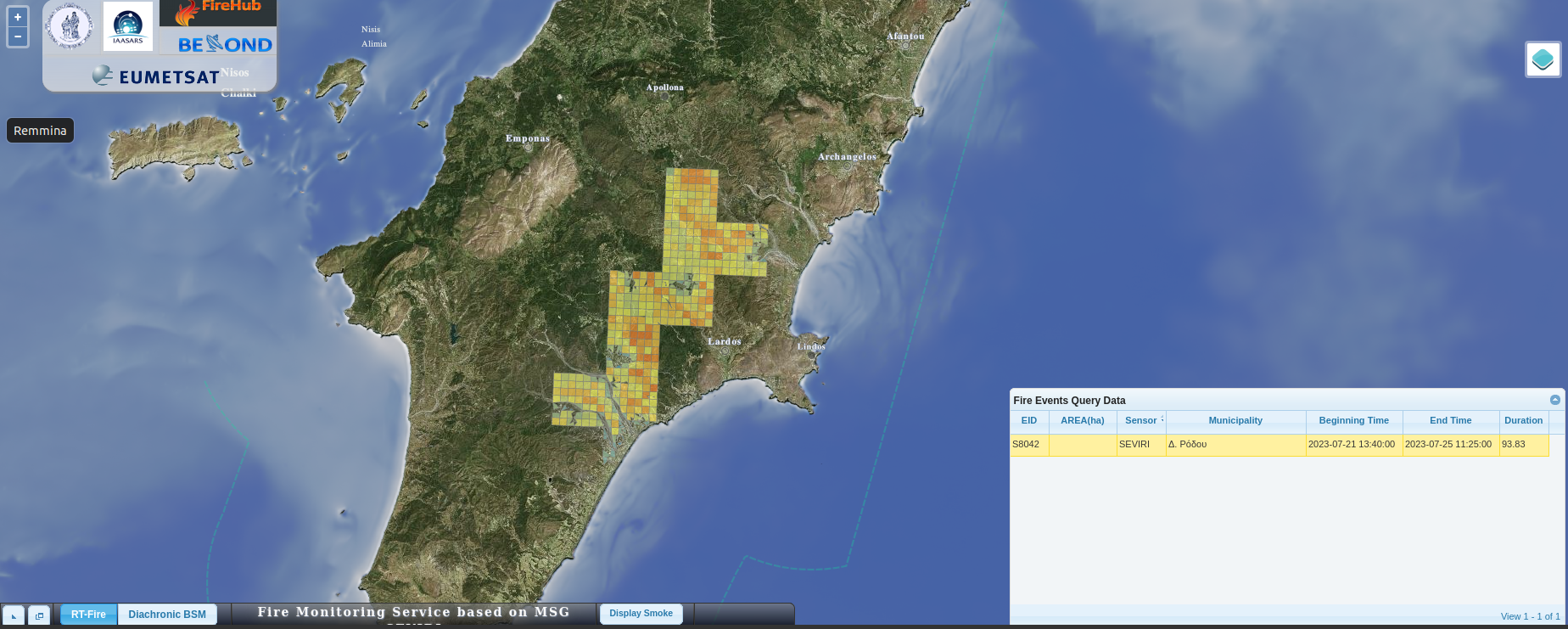Click the overlapping windows icon in bottom toolbar
Image resolution: width=1568 pixels, height=629 pixels.
pyautogui.click(x=39, y=615)
